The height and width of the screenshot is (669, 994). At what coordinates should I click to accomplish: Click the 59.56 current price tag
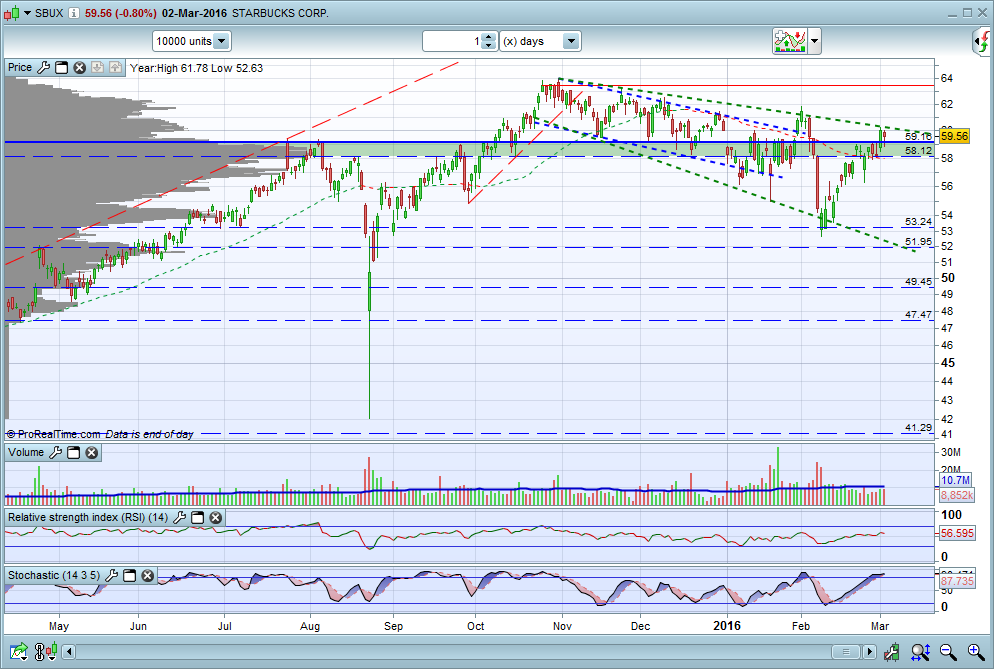[x=954, y=136]
